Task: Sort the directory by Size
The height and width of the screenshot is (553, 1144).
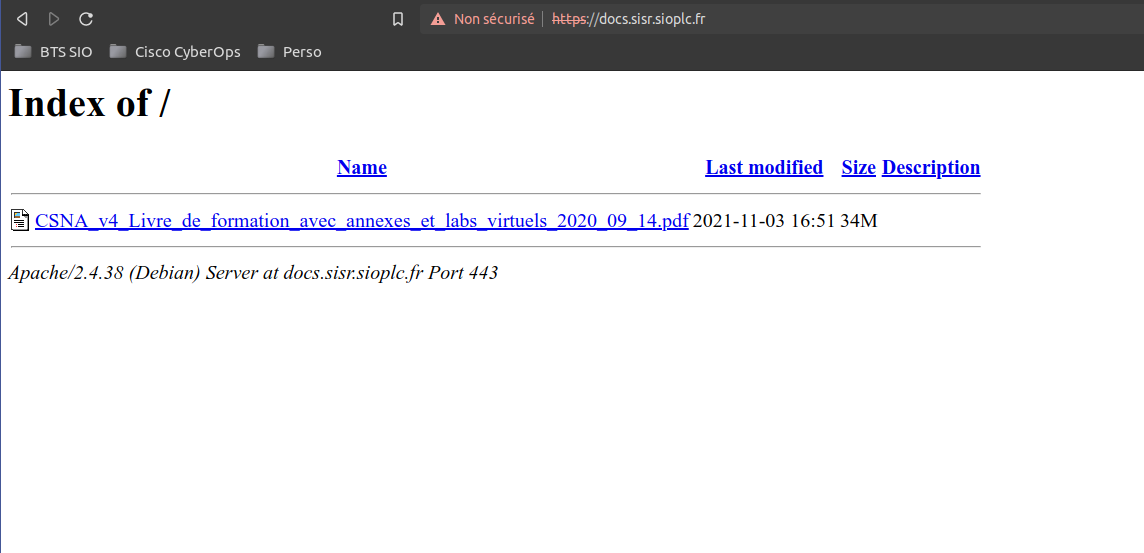Action: [858, 168]
